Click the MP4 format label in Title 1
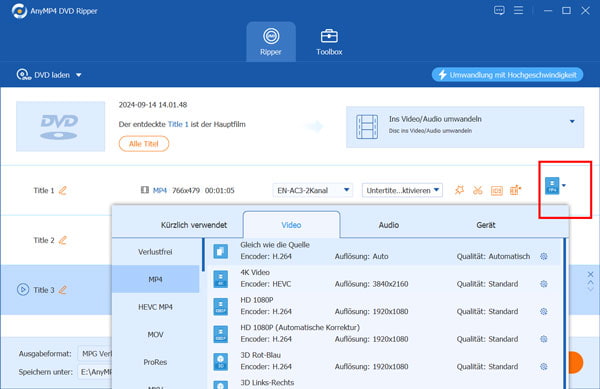 tap(160, 190)
